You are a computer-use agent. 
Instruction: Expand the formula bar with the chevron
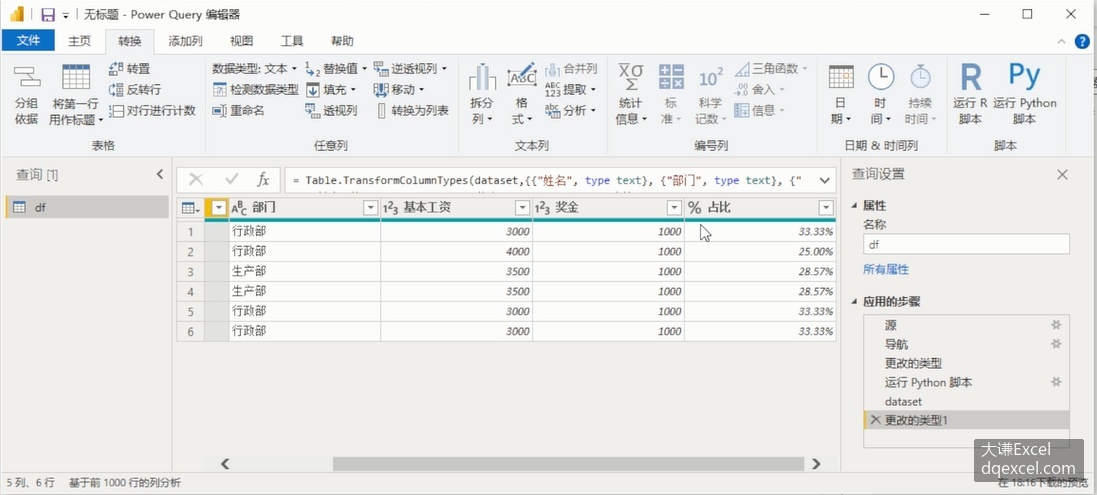coord(825,180)
